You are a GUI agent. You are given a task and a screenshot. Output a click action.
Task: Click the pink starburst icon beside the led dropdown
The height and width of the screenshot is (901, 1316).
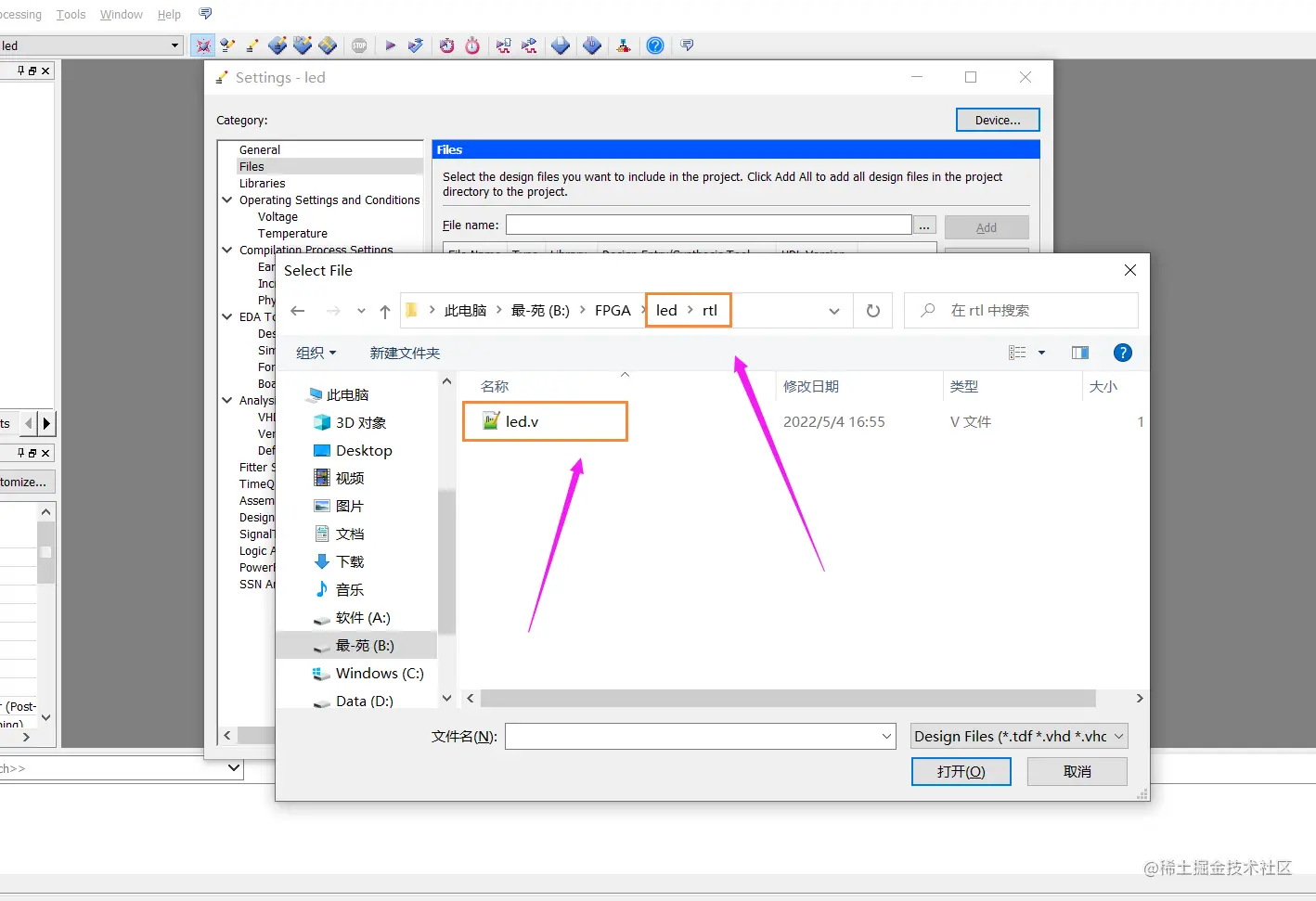coord(203,45)
